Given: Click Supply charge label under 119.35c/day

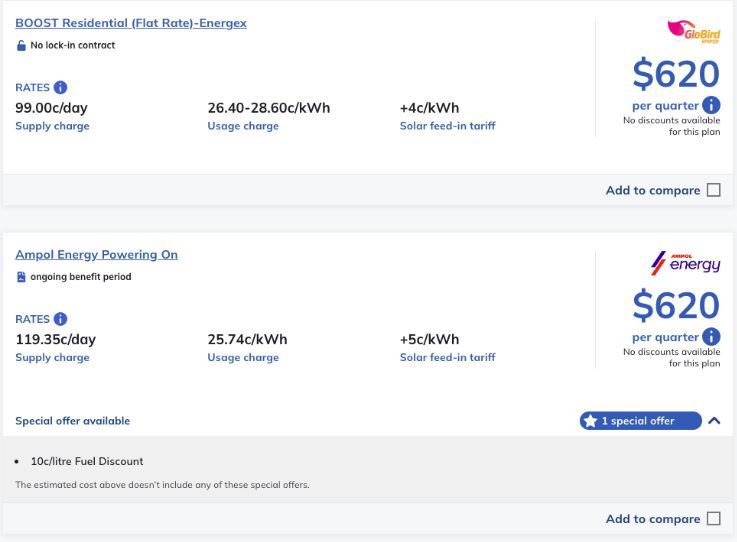Looking at the screenshot, I should [52, 357].
